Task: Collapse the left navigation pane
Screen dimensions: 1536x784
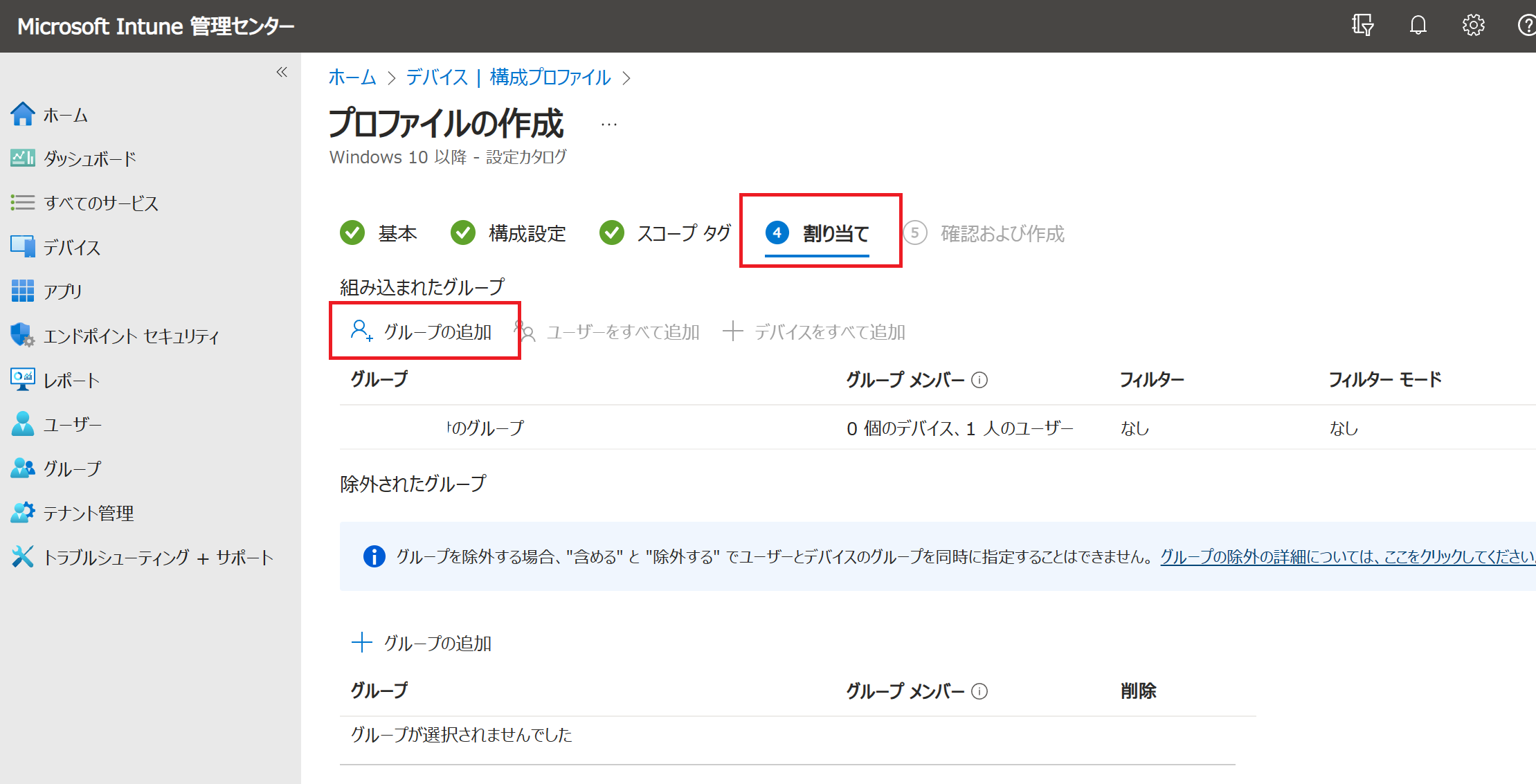Action: click(282, 72)
